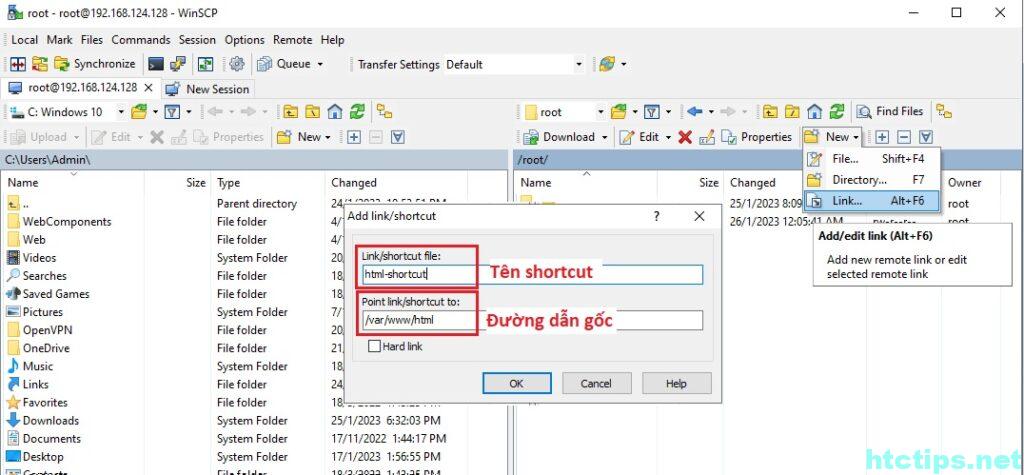Image resolution: width=1024 pixels, height=475 pixels.
Task: Enable the Hard link checkbox
Action: coord(374,347)
